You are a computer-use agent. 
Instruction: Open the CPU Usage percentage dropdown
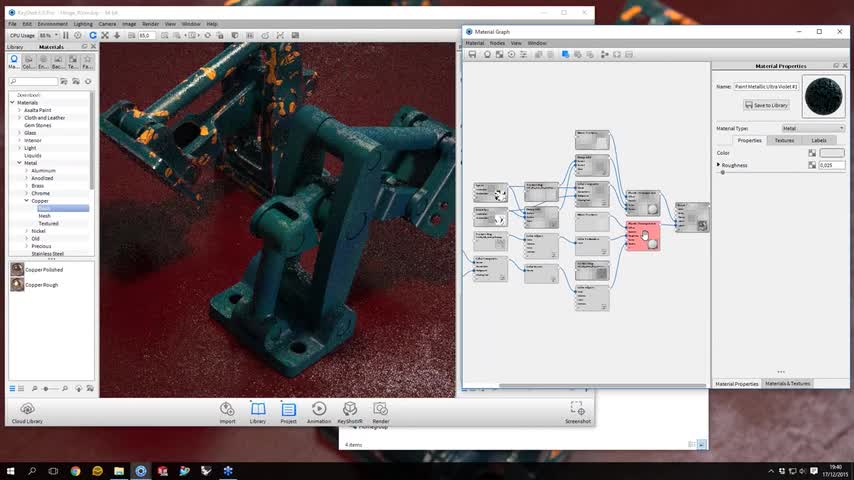[48, 35]
